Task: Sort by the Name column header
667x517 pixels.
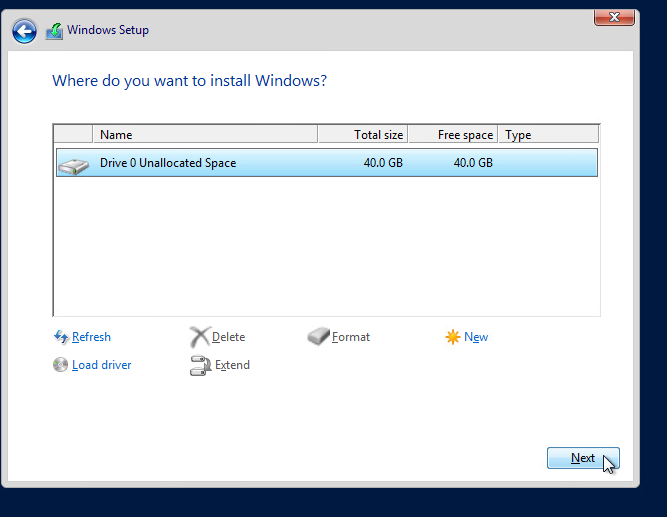Action: pos(205,134)
